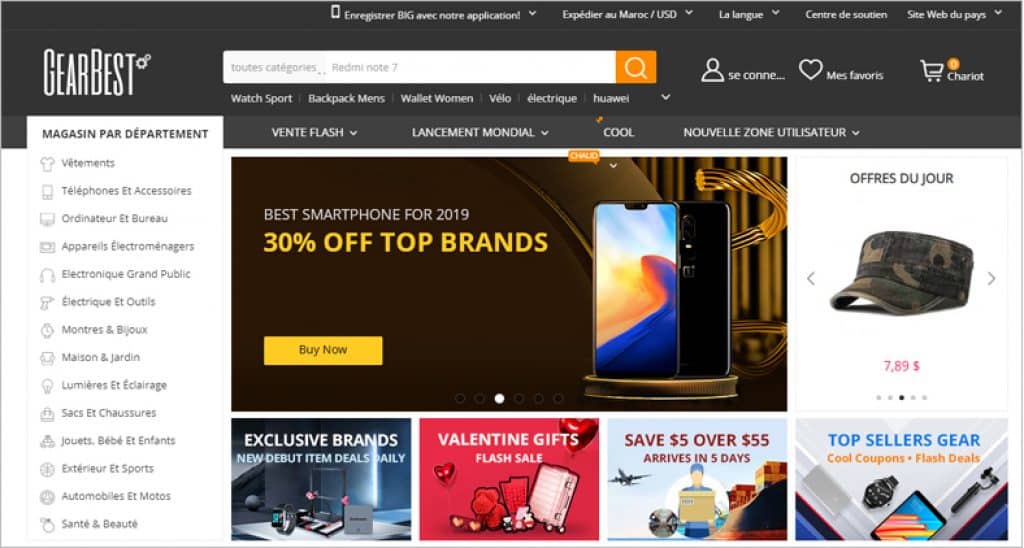Open Téléphones Et Accessoires category
1024x548 pixels.
click(x=126, y=191)
